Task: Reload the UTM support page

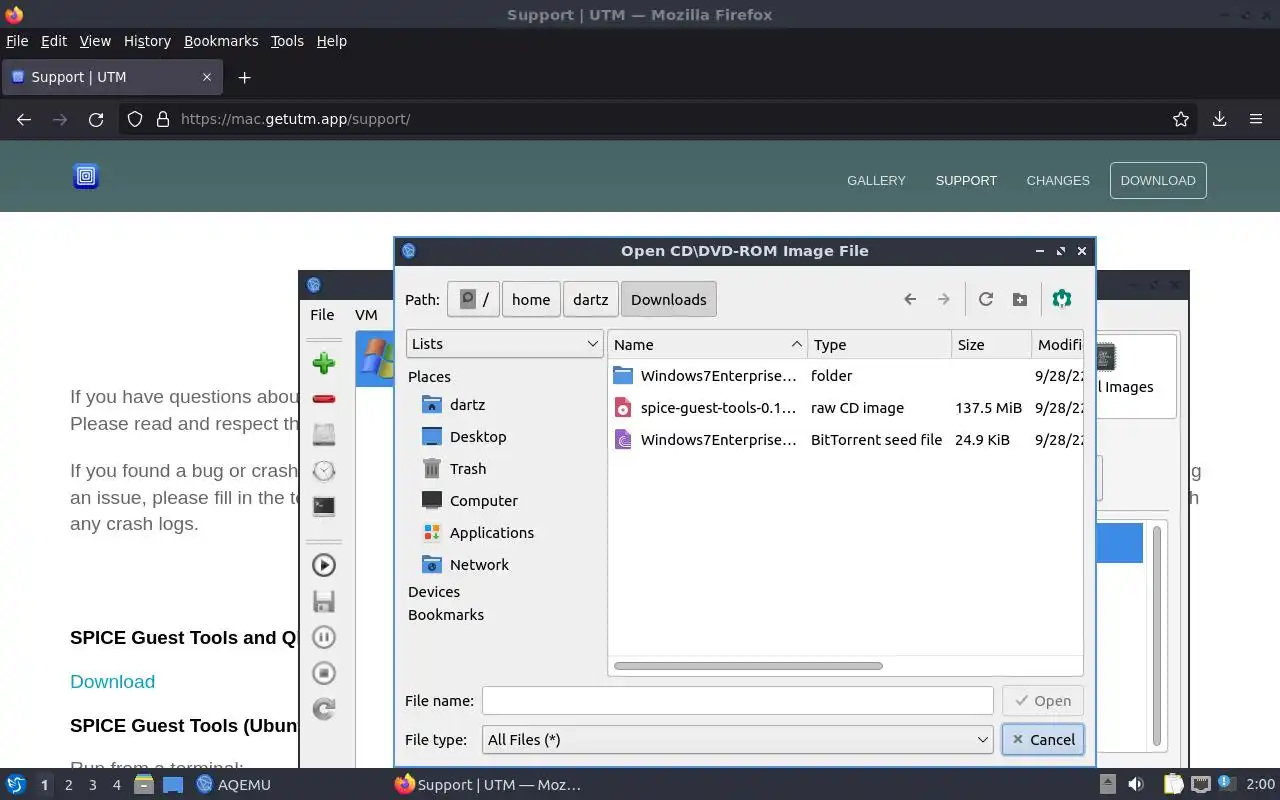Action: click(96, 119)
